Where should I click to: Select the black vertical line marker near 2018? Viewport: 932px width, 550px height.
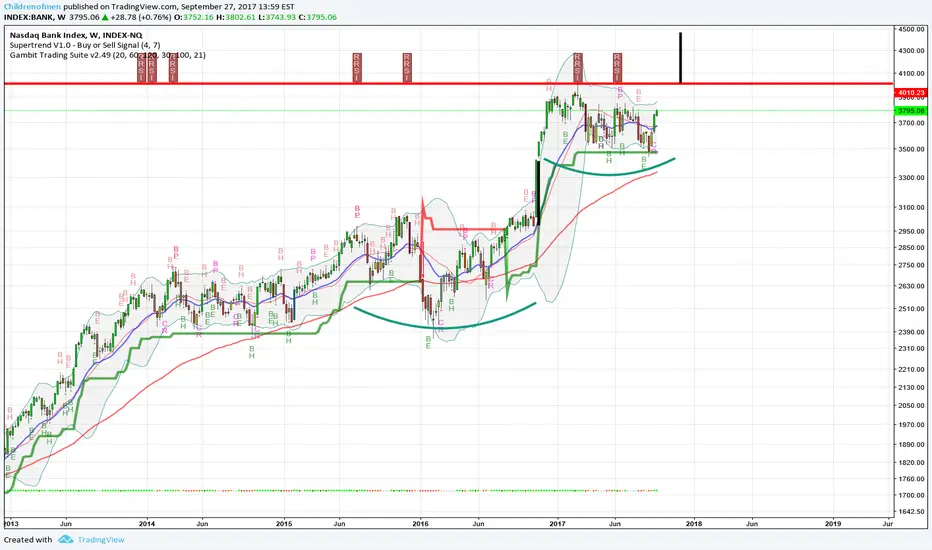point(681,58)
